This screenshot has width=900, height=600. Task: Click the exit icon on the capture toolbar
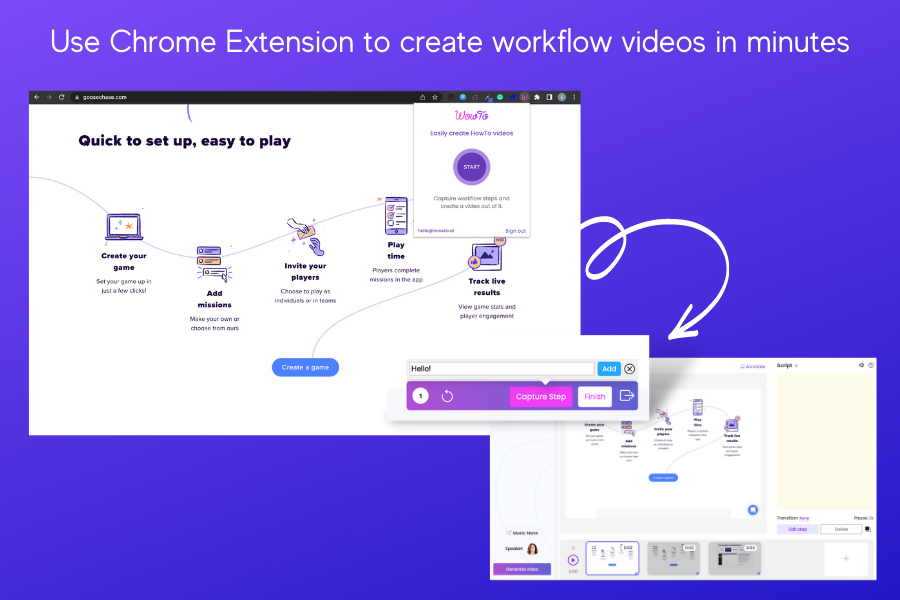627,396
